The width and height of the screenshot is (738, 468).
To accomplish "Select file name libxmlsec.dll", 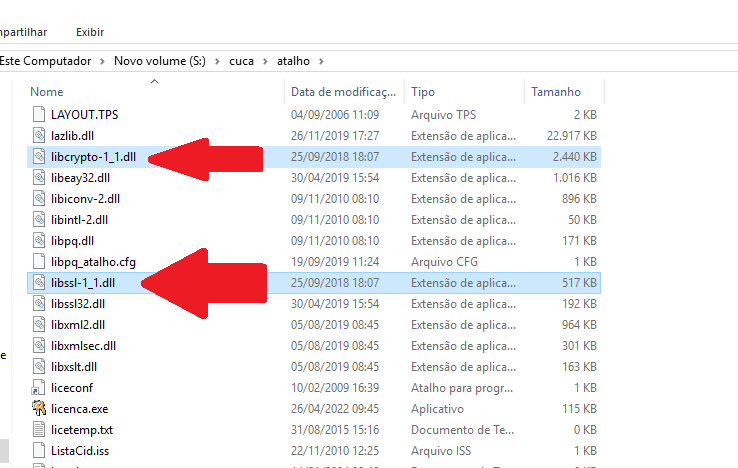I will pyautogui.click(x=83, y=346).
